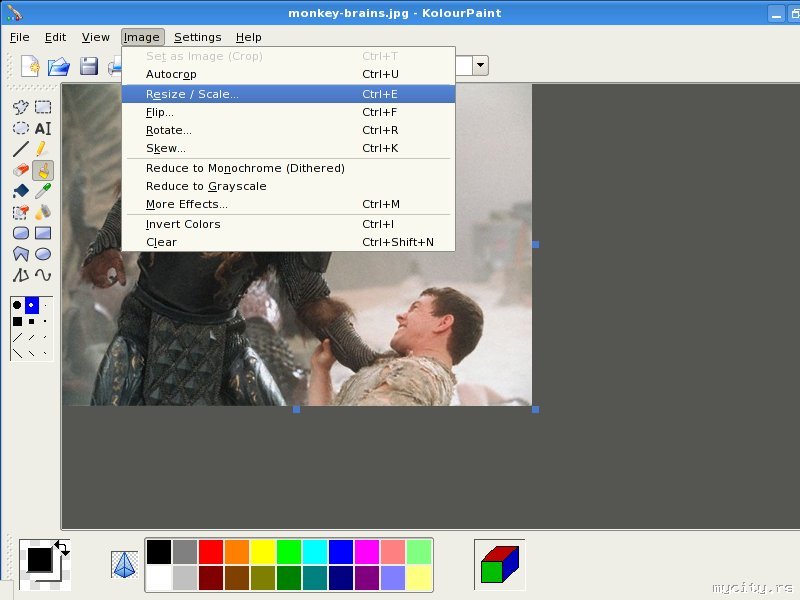The width and height of the screenshot is (800, 600).
Task: Open the Edit menu
Action: point(55,37)
